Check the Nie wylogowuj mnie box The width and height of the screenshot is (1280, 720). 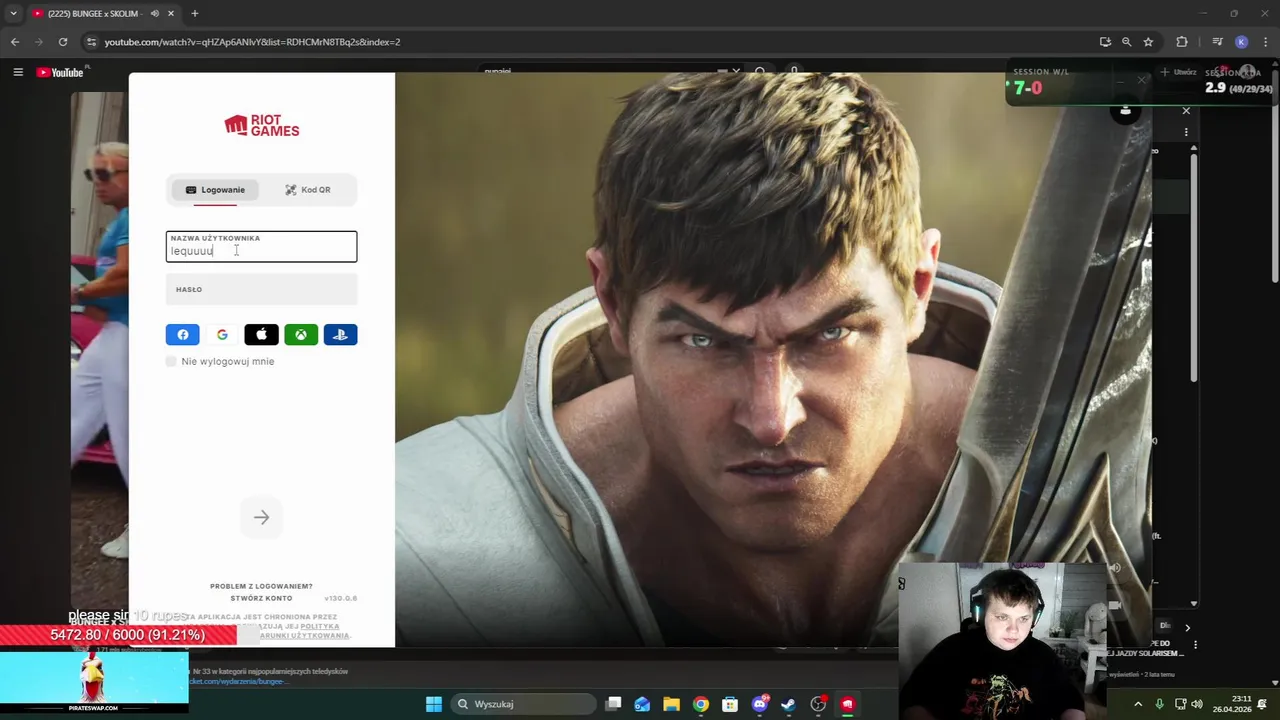tap(171, 361)
